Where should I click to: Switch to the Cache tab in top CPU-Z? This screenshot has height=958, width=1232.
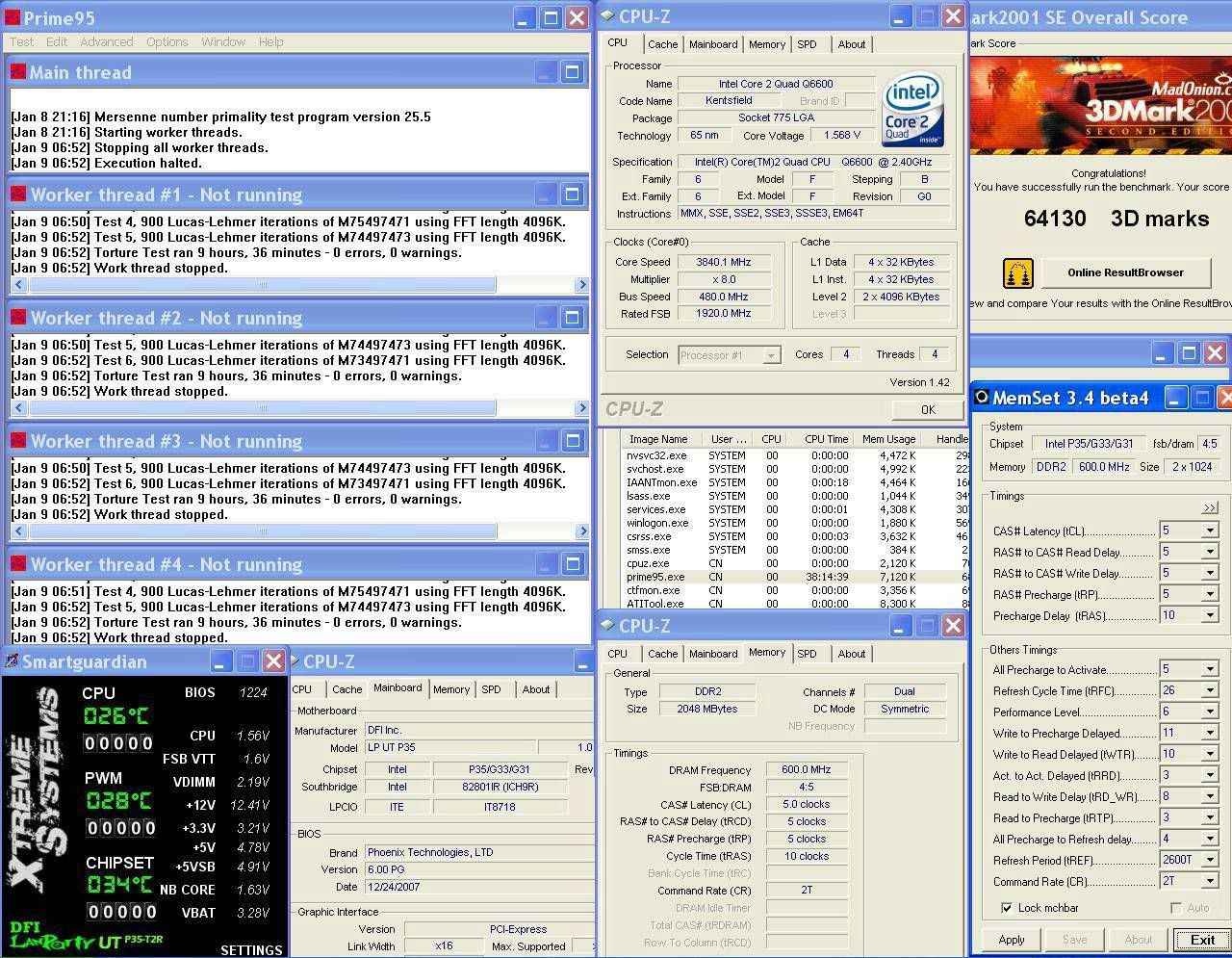[x=662, y=44]
